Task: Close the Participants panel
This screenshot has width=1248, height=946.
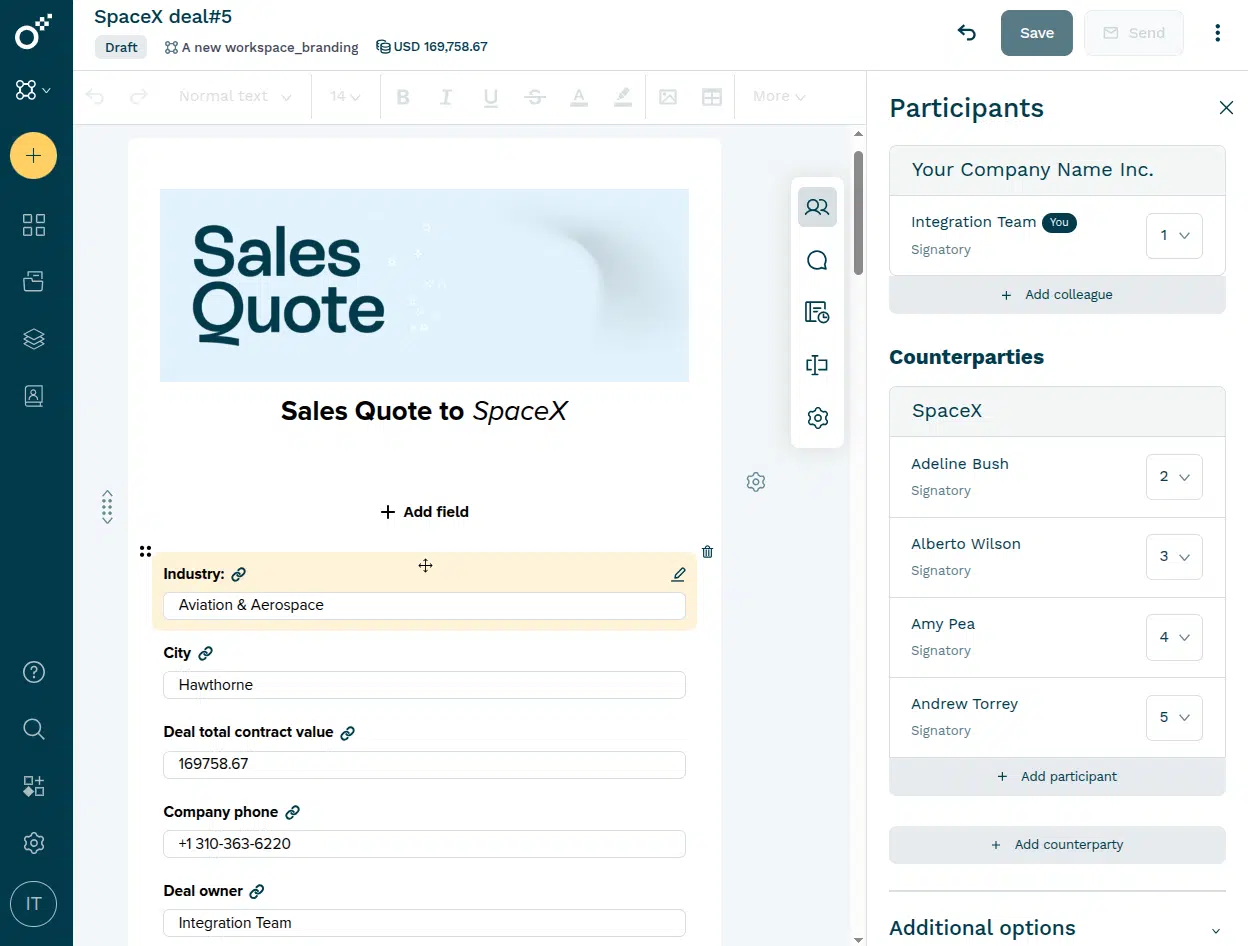Action: [x=1226, y=108]
